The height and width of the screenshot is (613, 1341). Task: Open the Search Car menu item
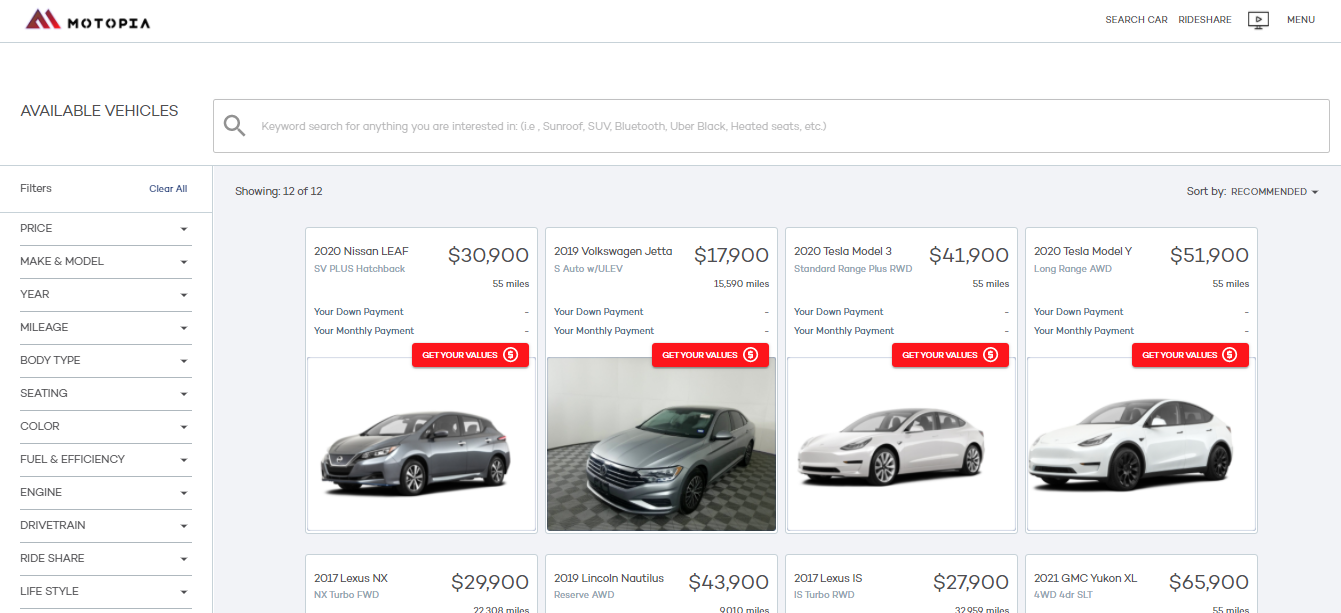1136,20
